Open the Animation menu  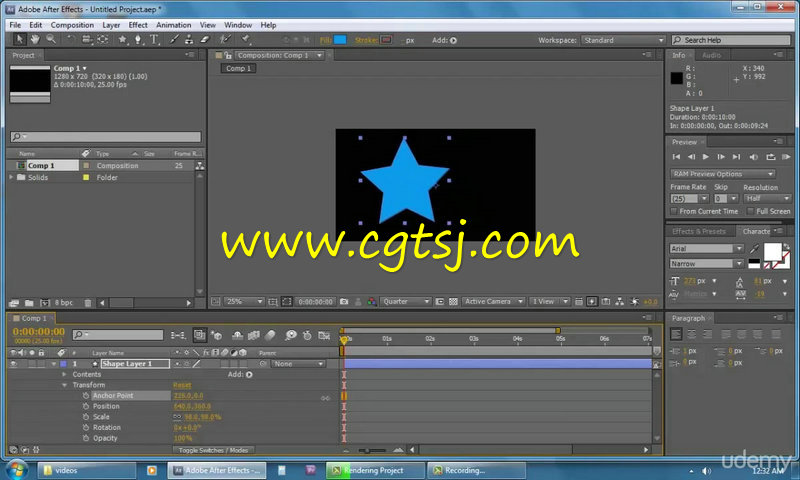tap(173, 25)
